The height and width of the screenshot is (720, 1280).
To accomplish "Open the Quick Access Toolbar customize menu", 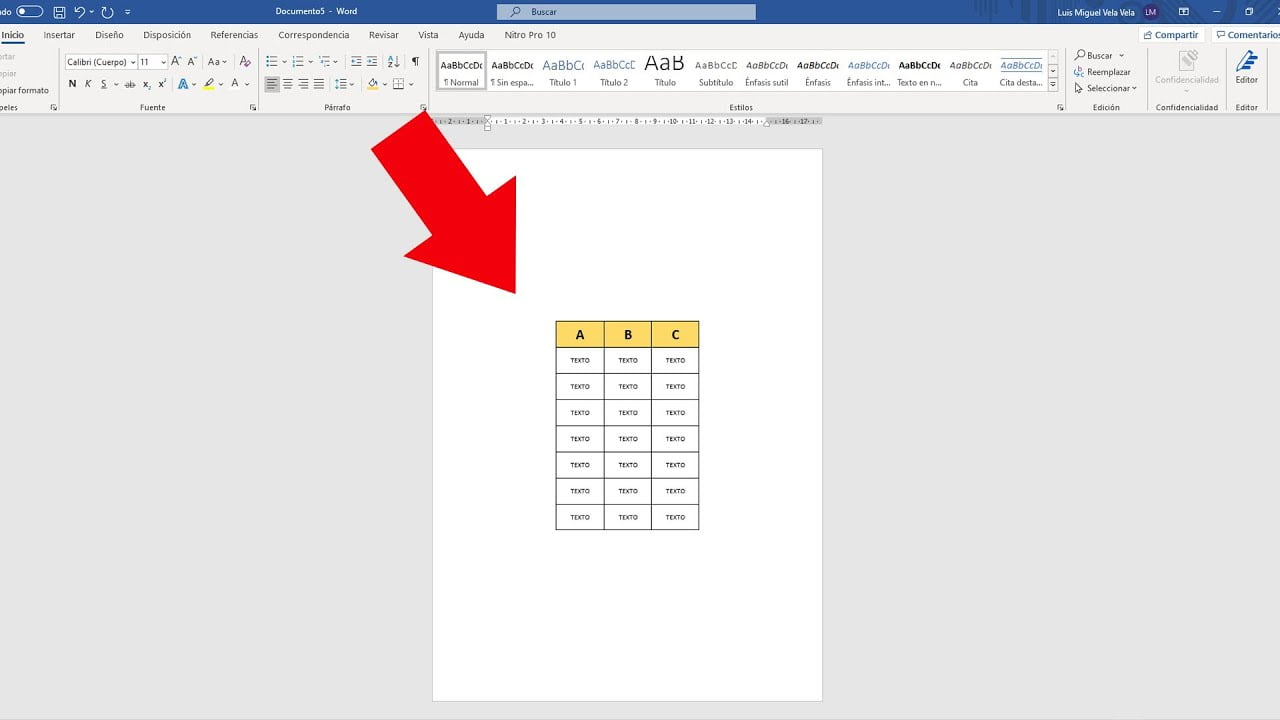I will (x=128, y=12).
